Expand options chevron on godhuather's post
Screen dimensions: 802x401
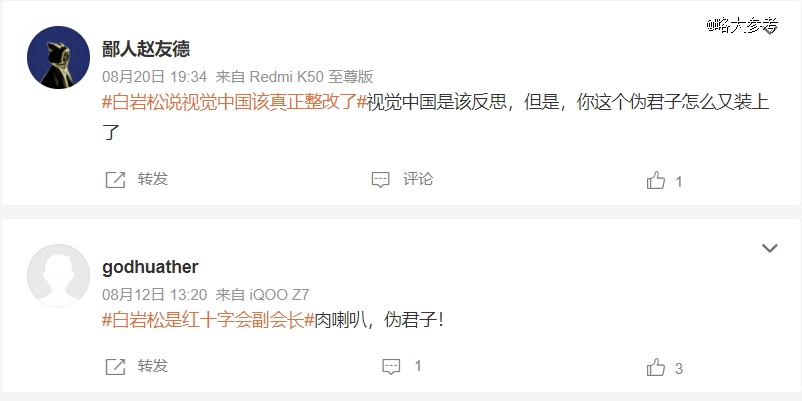[770, 248]
